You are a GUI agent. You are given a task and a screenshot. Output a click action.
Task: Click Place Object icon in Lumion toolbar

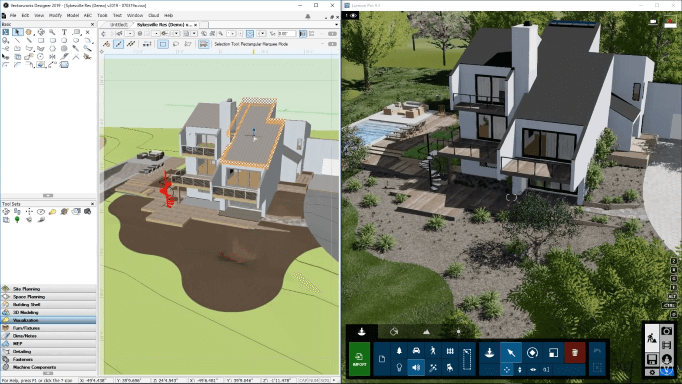pos(489,353)
